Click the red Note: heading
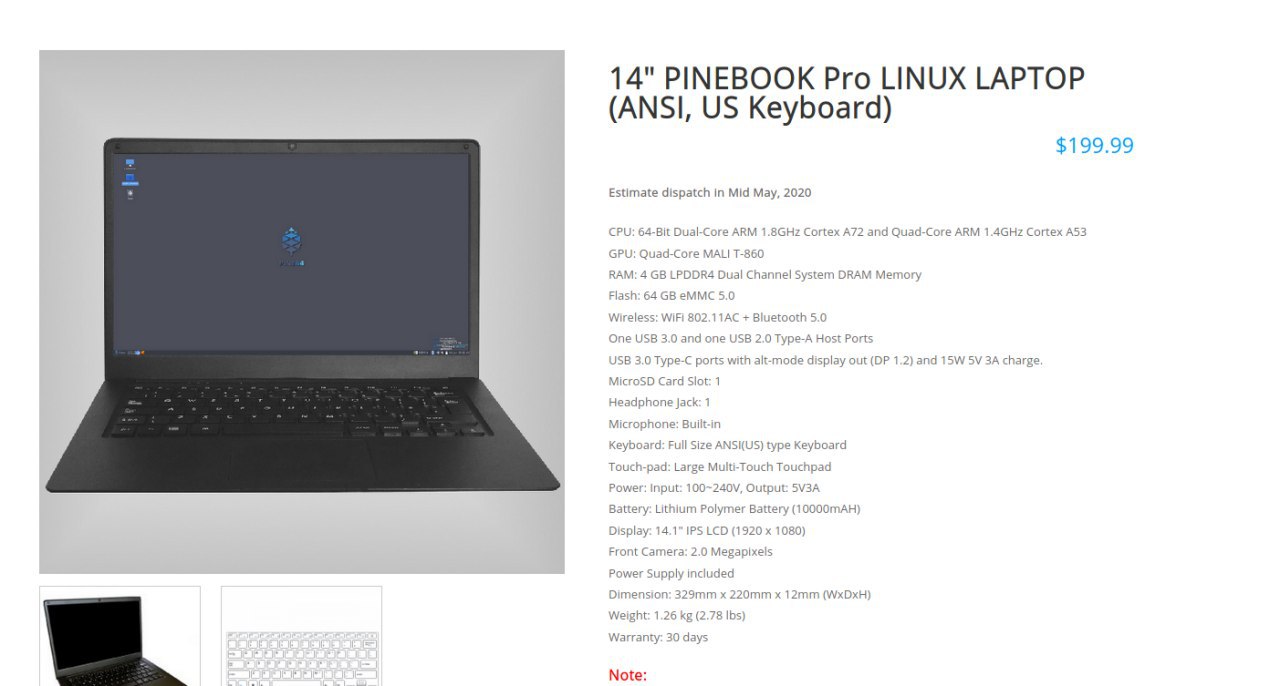 627,676
